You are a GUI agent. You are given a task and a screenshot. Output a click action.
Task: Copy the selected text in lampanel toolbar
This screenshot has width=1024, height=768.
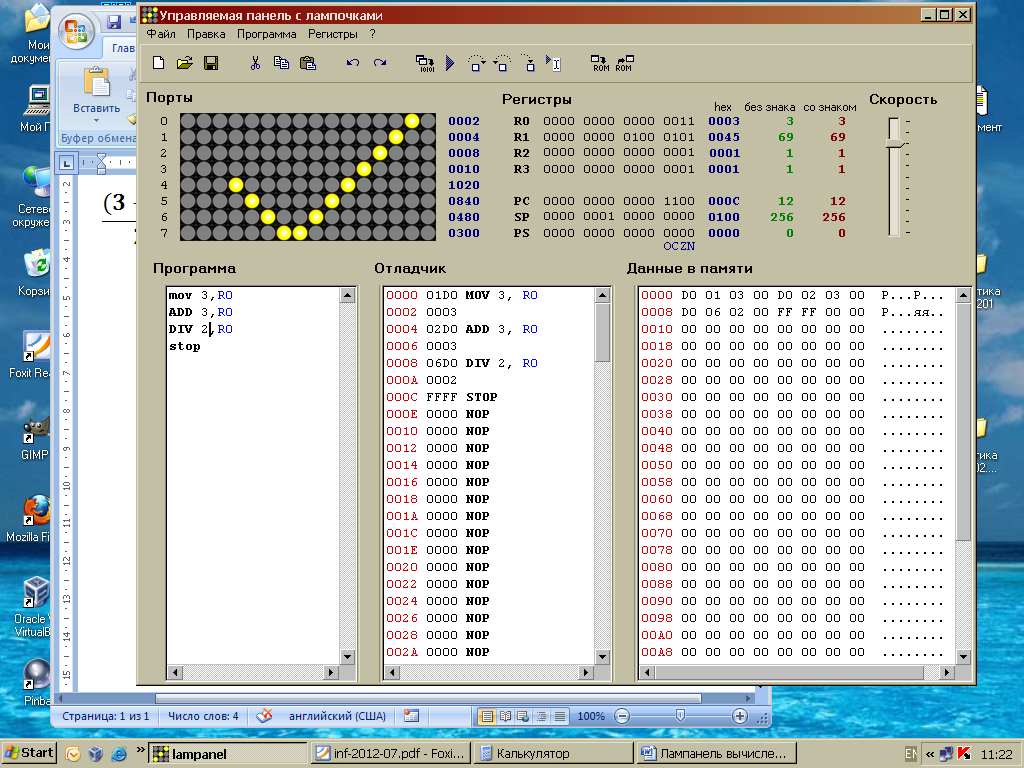pyautogui.click(x=281, y=63)
